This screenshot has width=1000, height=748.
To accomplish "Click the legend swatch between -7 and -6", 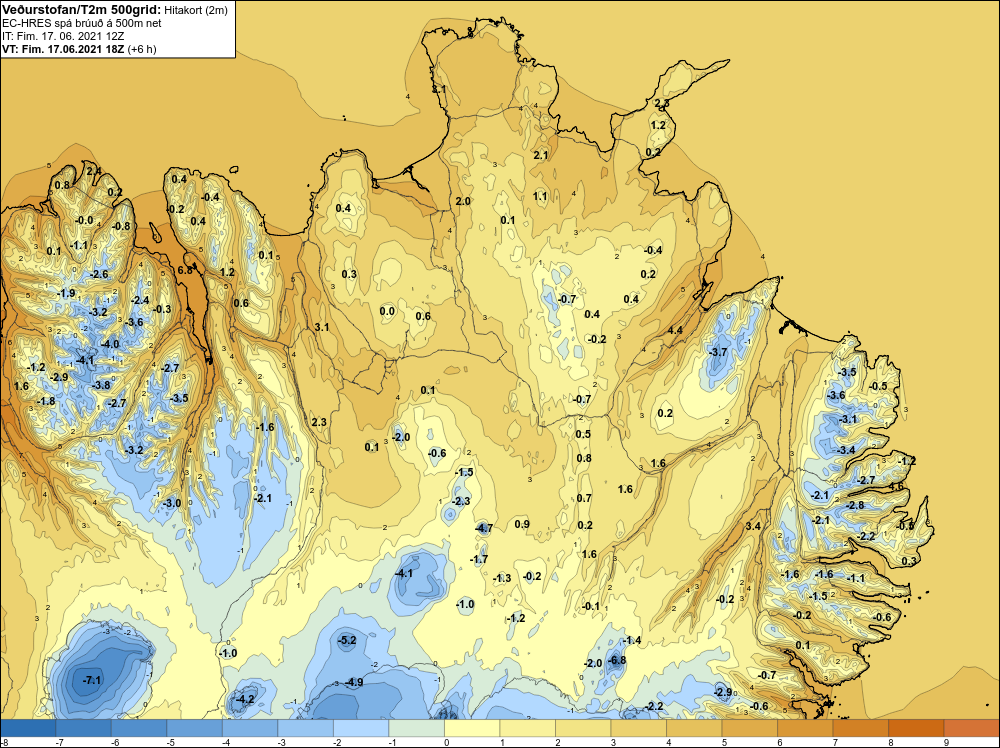I will tap(84, 728).
